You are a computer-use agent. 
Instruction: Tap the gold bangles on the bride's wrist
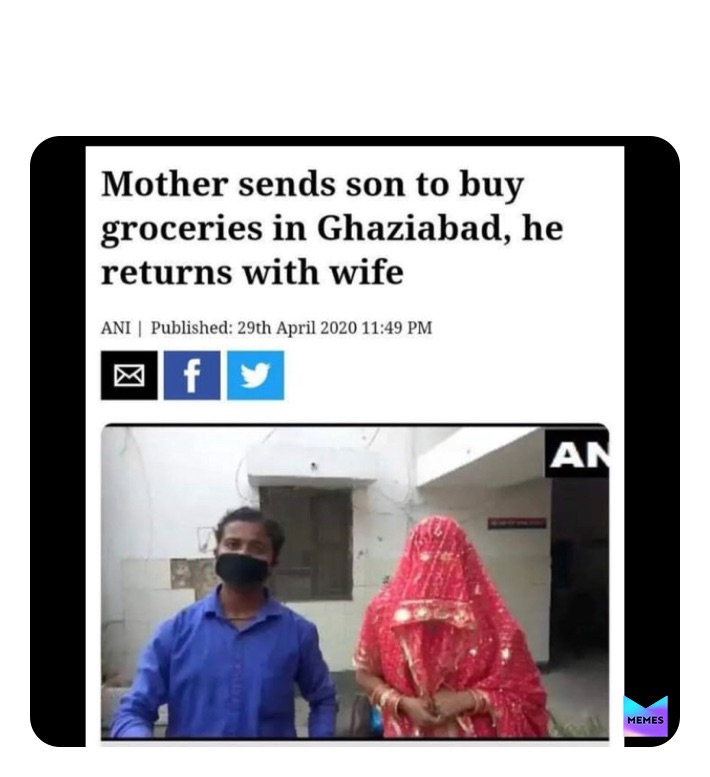pyautogui.click(x=386, y=698)
